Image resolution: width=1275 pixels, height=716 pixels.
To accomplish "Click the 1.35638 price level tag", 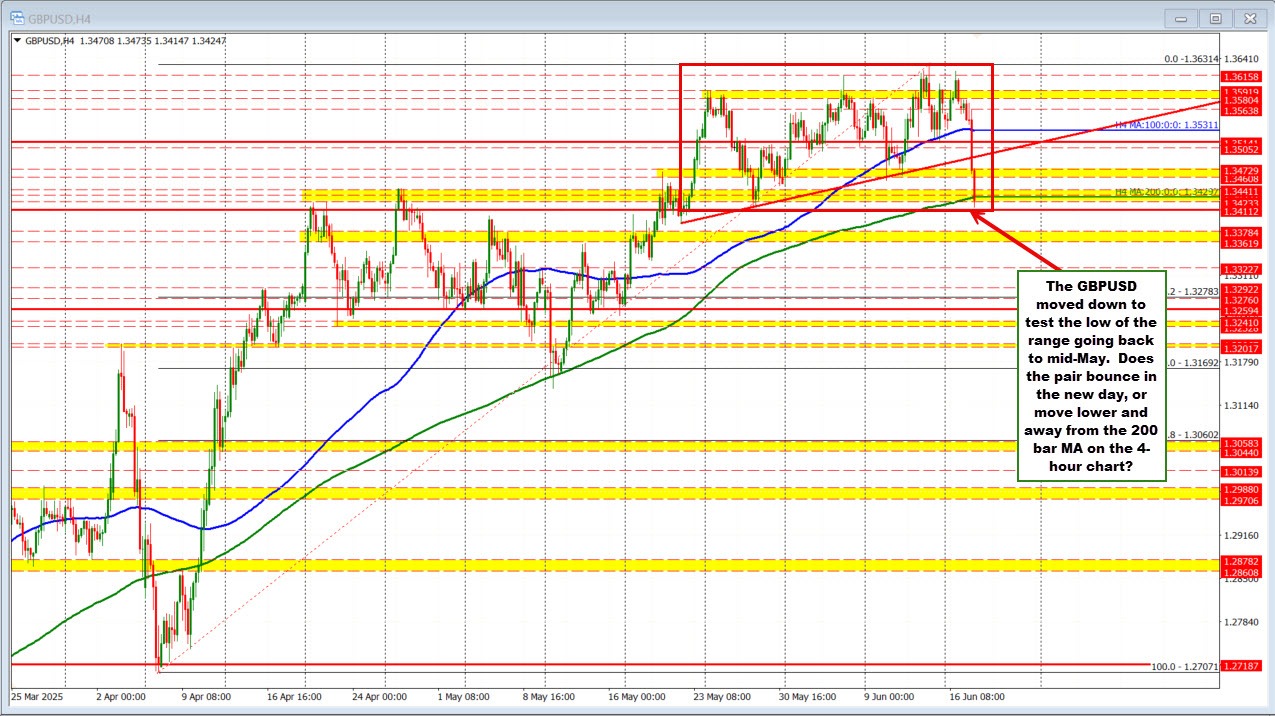I will coord(1240,111).
